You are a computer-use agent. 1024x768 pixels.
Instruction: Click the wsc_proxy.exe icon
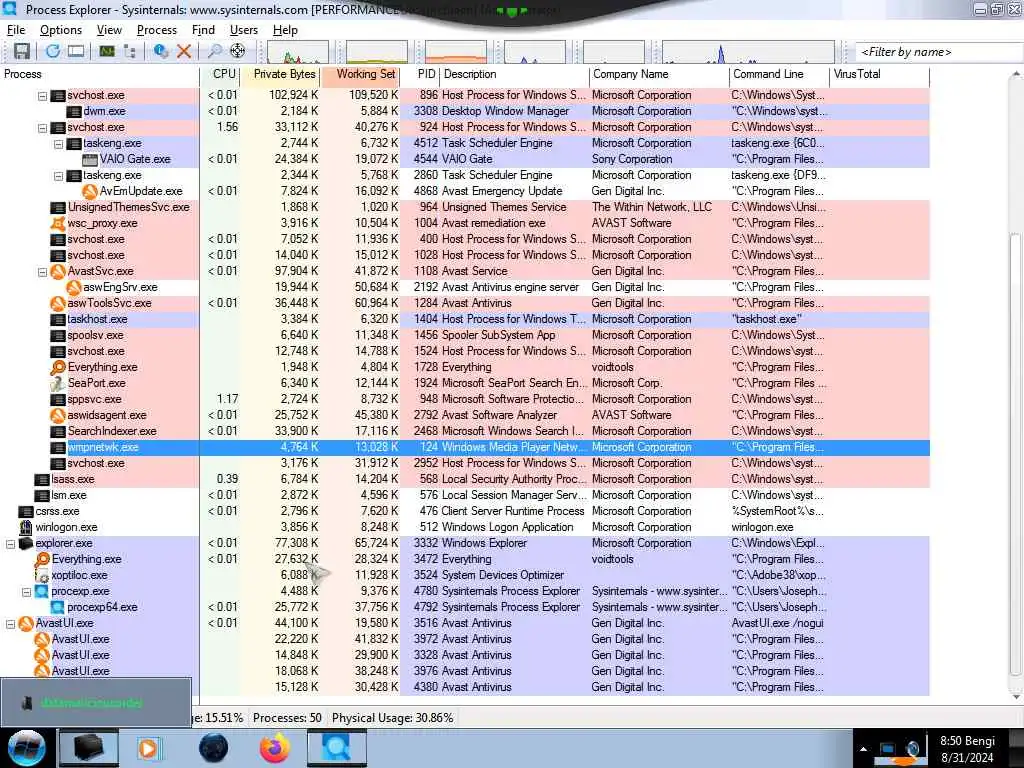coord(57,223)
